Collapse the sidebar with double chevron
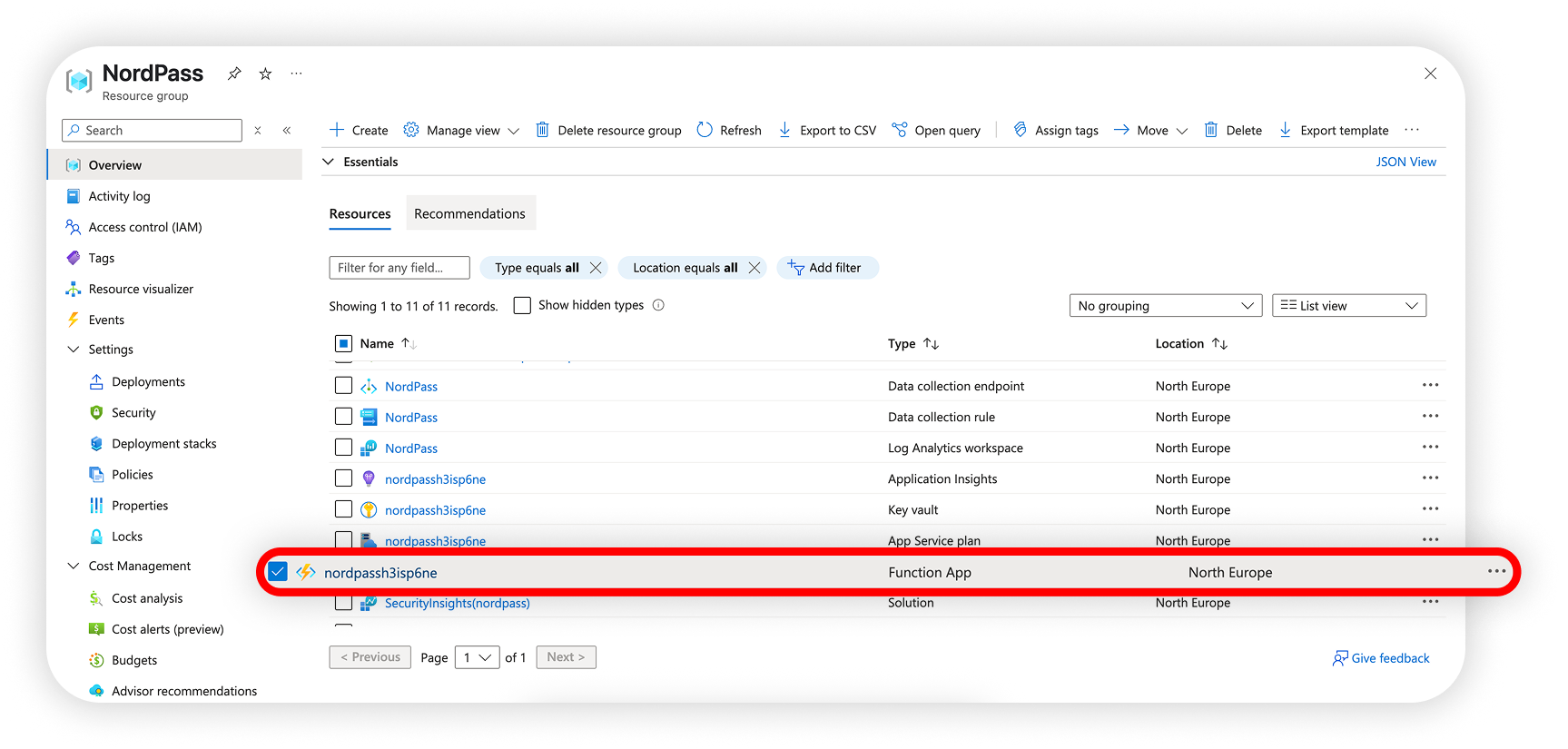Screen dimensions: 1568x749 coord(287,131)
